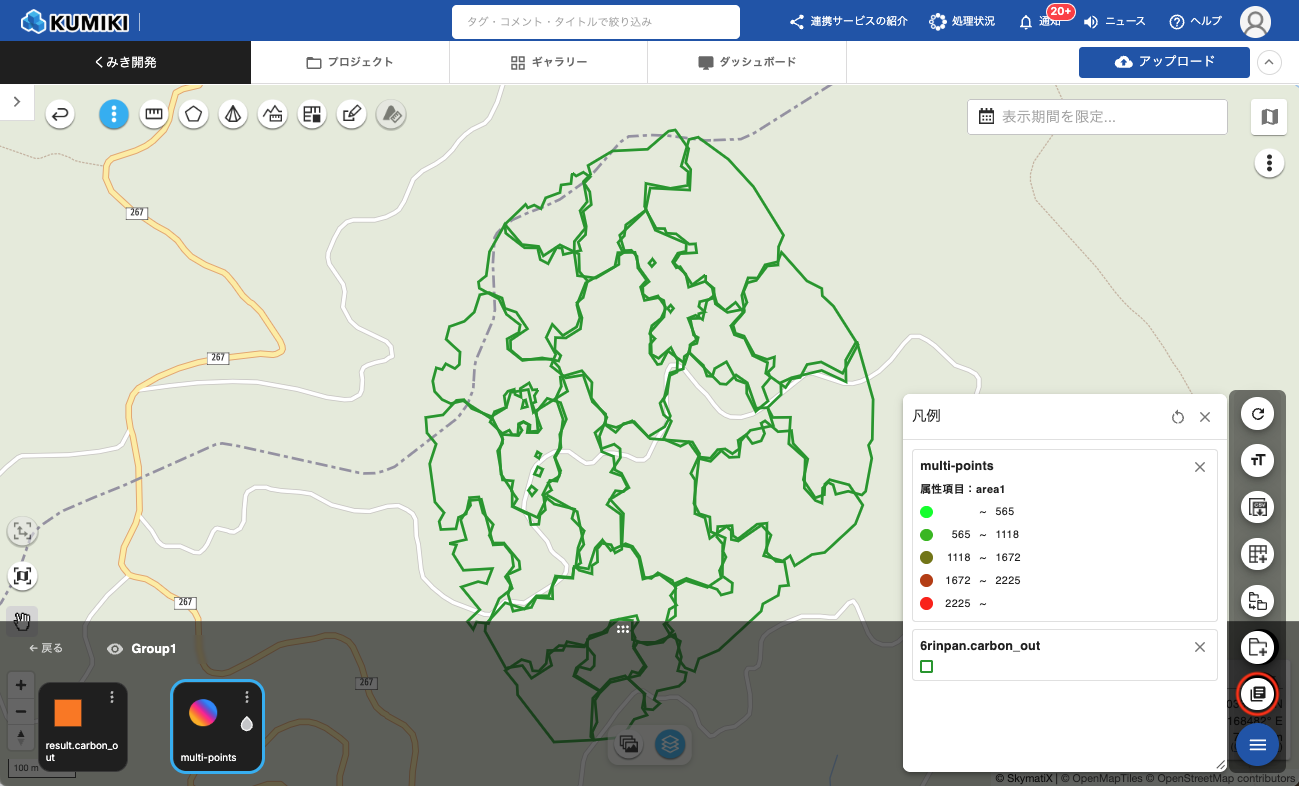The image size is (1299, 786).
Task: Open the ダッシュボード tab
Action: click(x=747, y=62)
